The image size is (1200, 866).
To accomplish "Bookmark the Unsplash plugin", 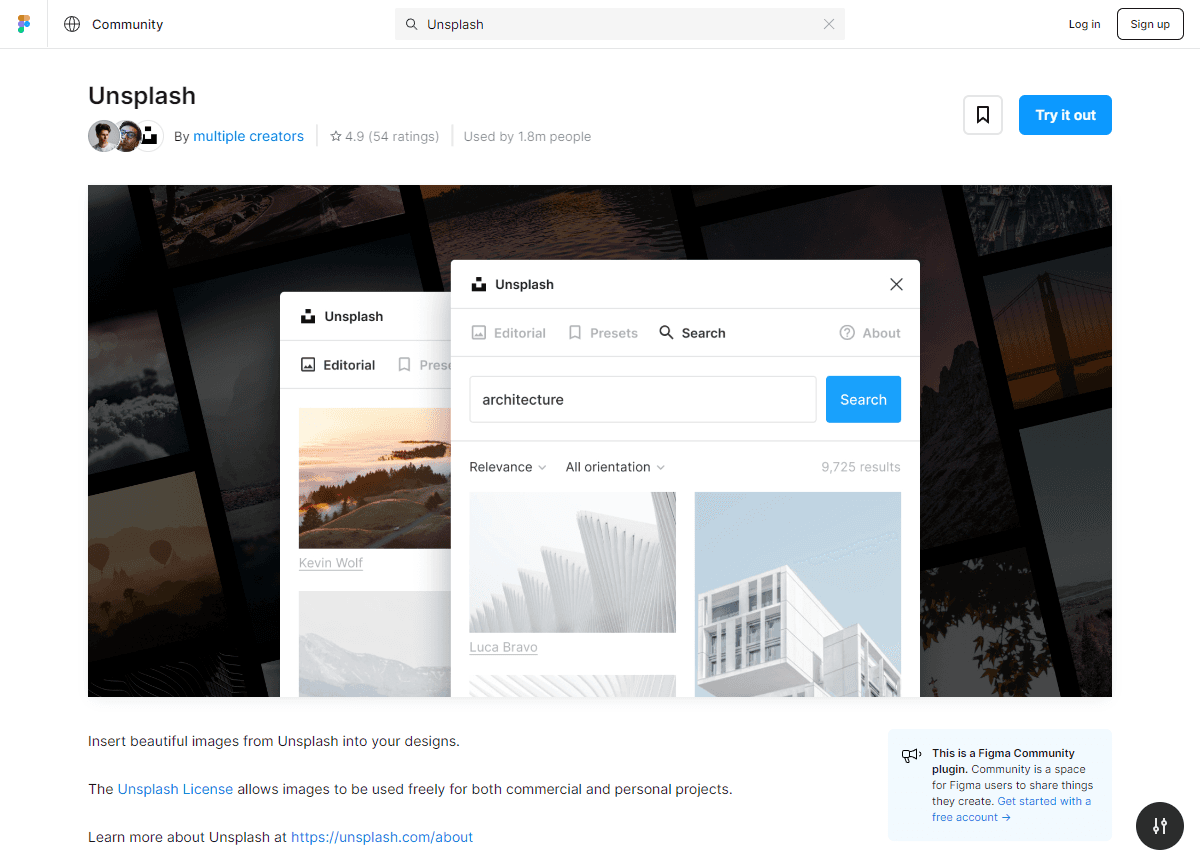I will (983, 115).
